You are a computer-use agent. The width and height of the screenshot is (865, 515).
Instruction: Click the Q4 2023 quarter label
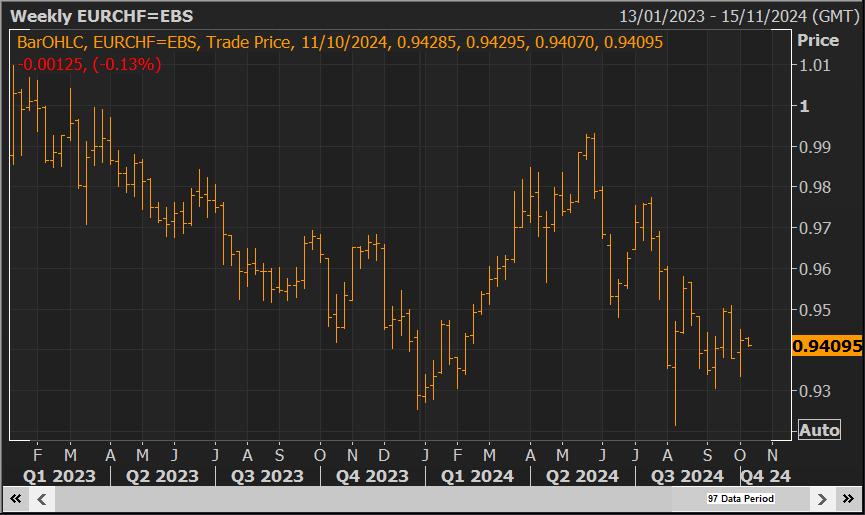[372, 476]
